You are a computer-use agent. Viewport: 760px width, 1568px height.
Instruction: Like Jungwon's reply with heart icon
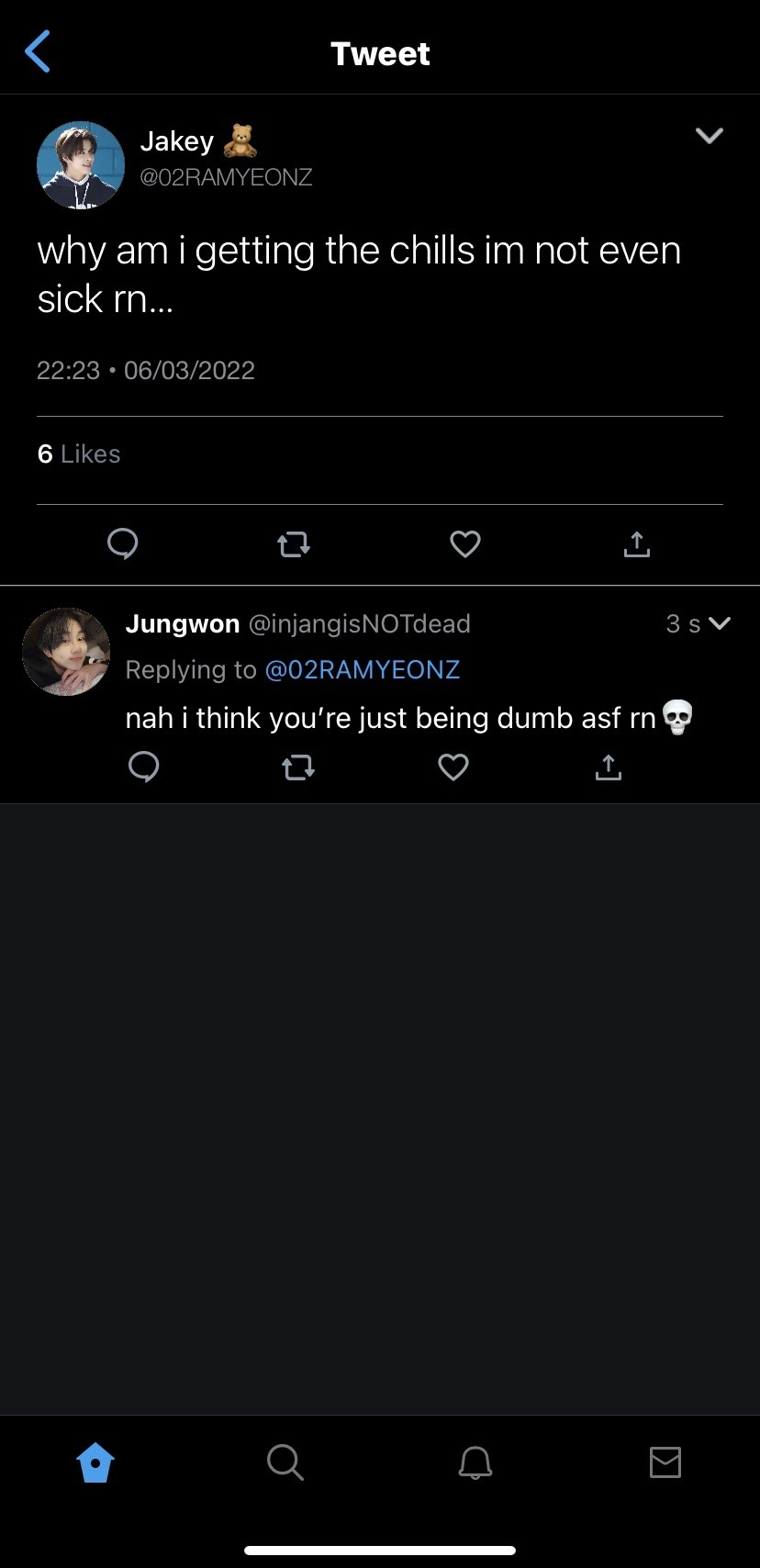[453, 767]
